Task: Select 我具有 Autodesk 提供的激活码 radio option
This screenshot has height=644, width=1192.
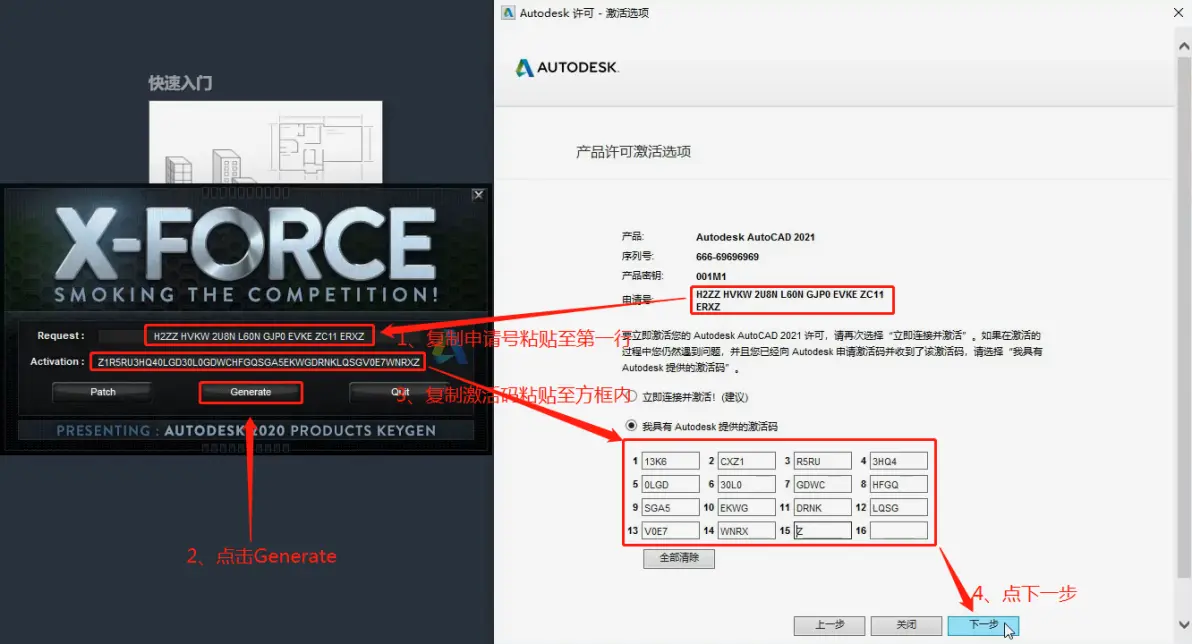Action: coord(631,426)
